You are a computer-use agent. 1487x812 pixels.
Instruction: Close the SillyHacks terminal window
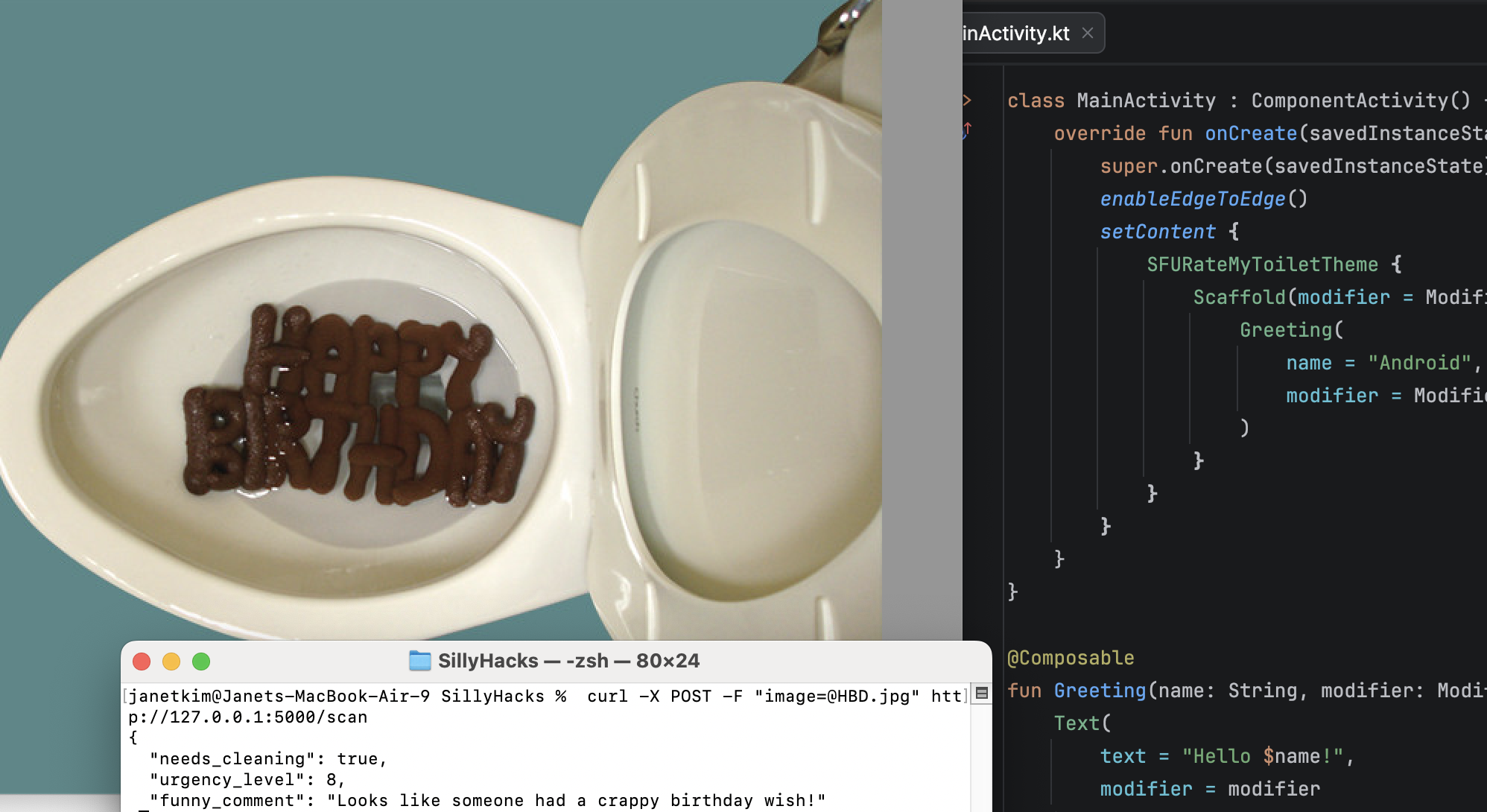[x=142, y=662]
